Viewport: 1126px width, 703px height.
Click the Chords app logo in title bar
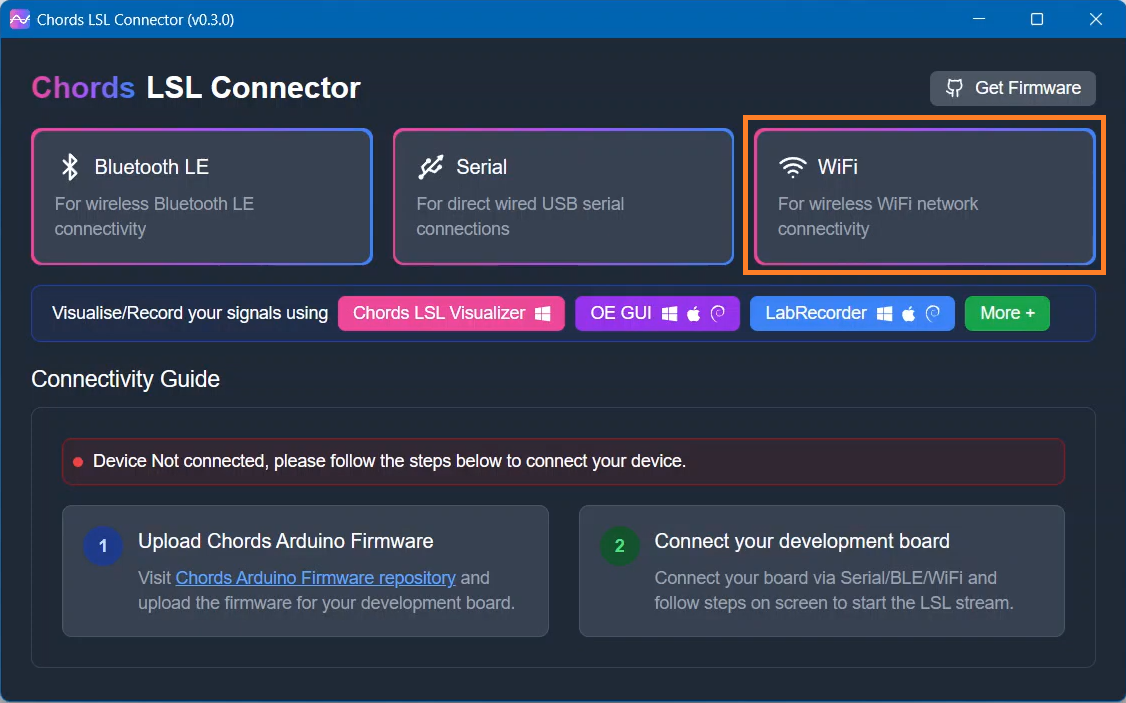(19, 19)
